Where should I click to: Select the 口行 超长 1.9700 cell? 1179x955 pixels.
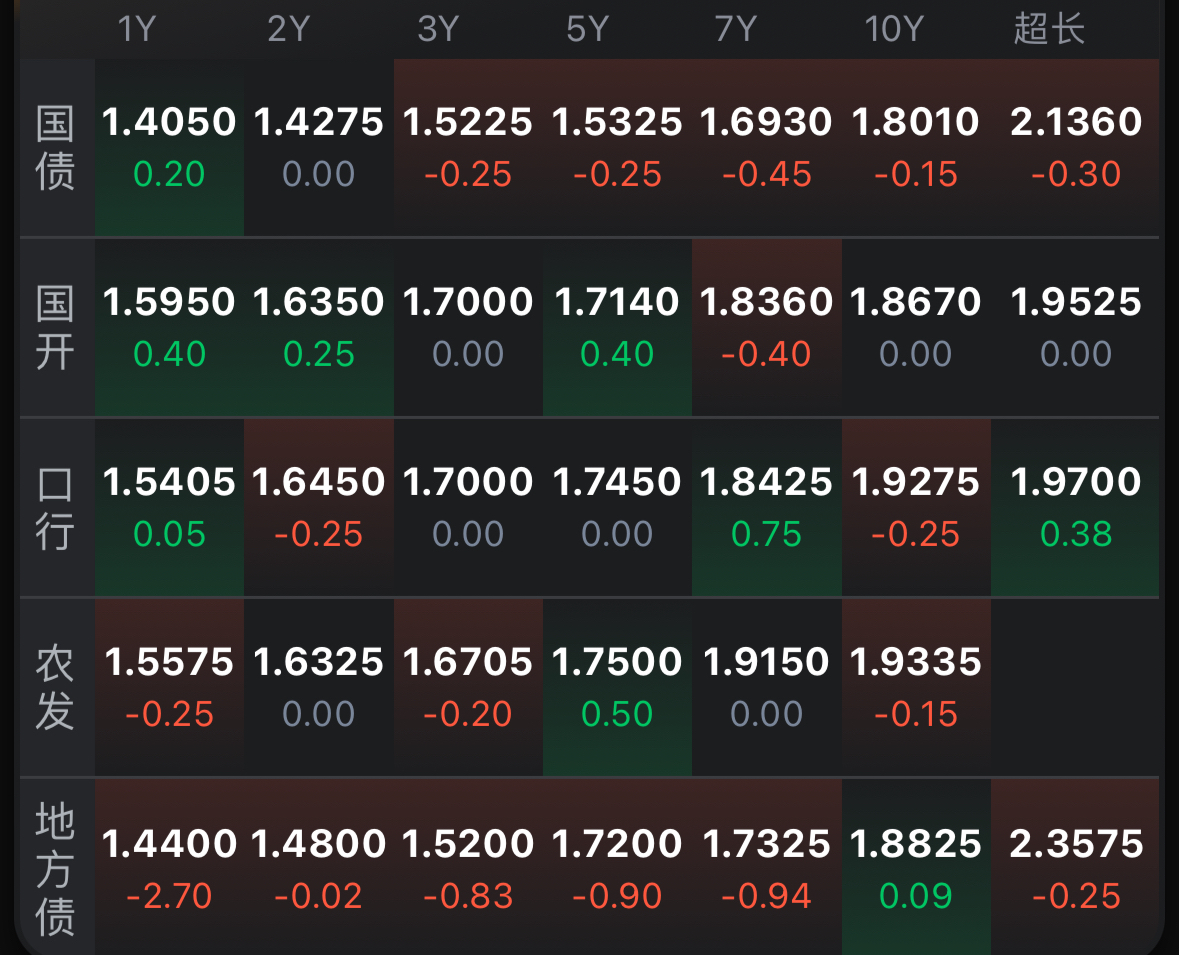pos(1075,508)
